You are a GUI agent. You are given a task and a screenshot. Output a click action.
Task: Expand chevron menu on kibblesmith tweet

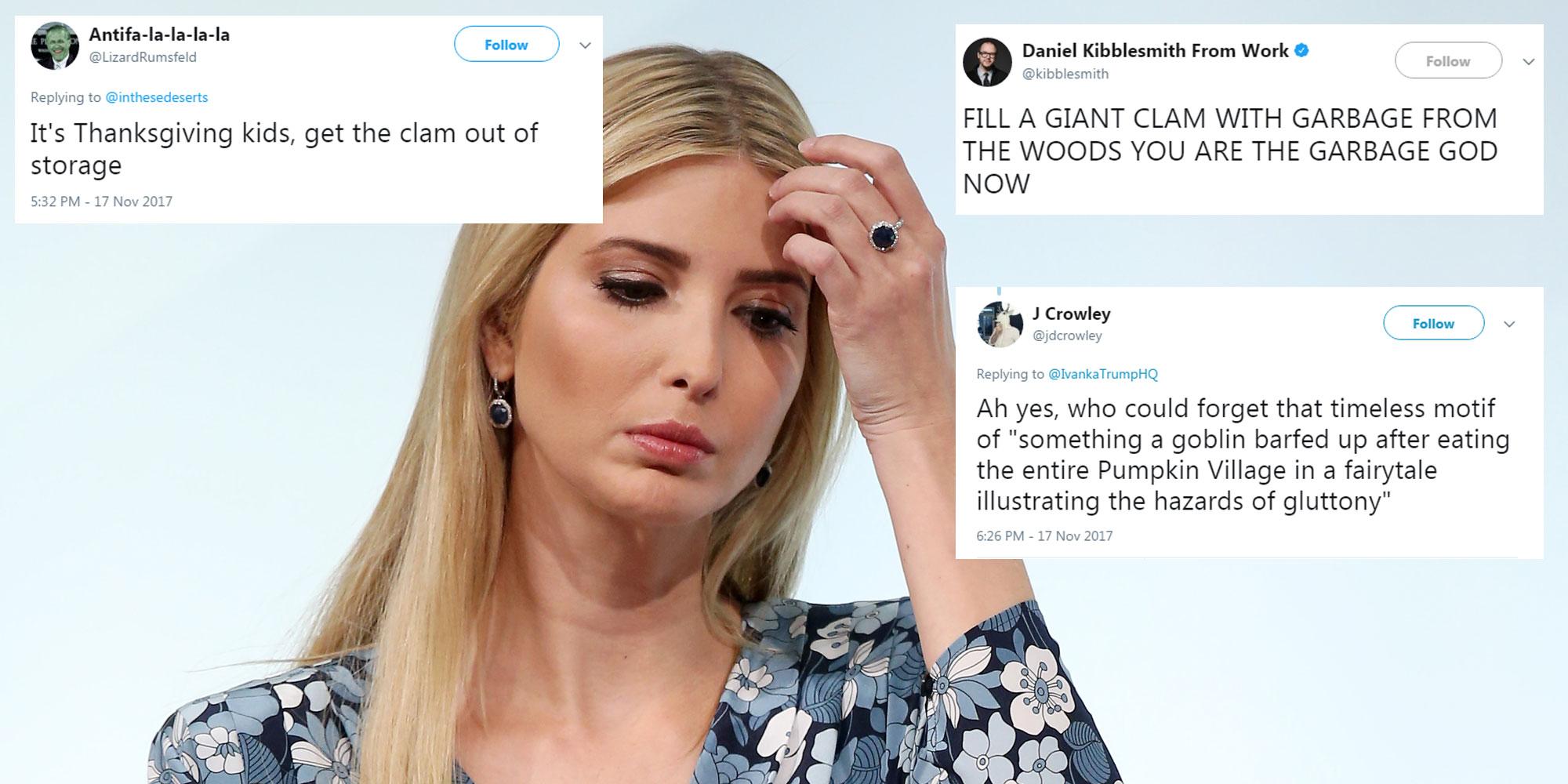[1528, 62]
